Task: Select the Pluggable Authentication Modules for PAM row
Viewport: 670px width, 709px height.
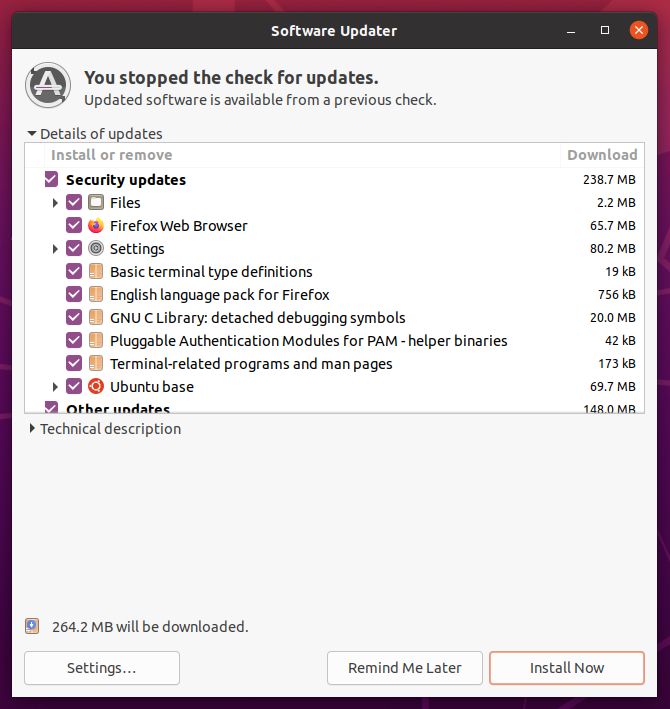Action: tap(308, 341)
